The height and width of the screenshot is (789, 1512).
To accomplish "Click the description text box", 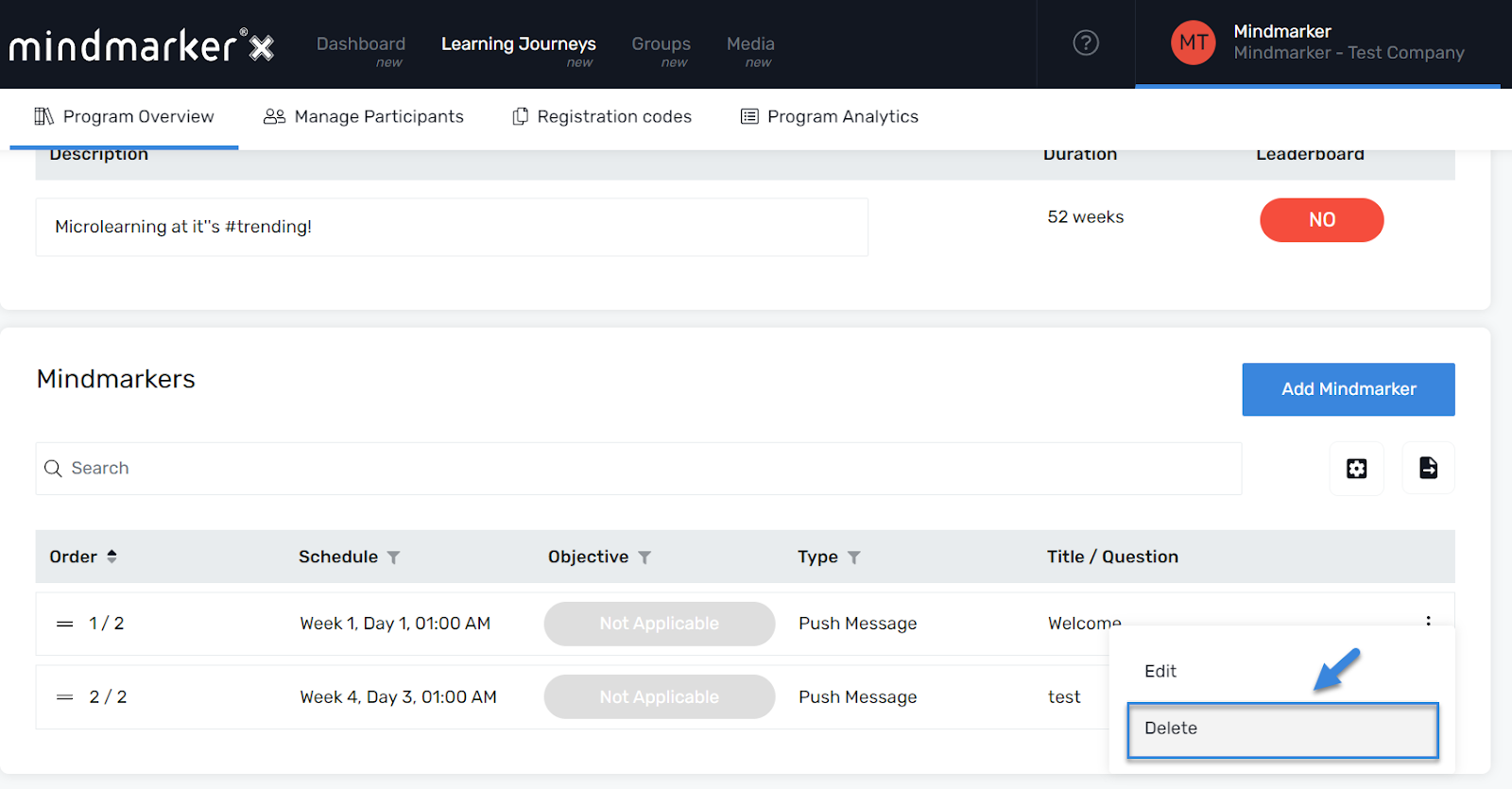I will [x=452, y=227].
